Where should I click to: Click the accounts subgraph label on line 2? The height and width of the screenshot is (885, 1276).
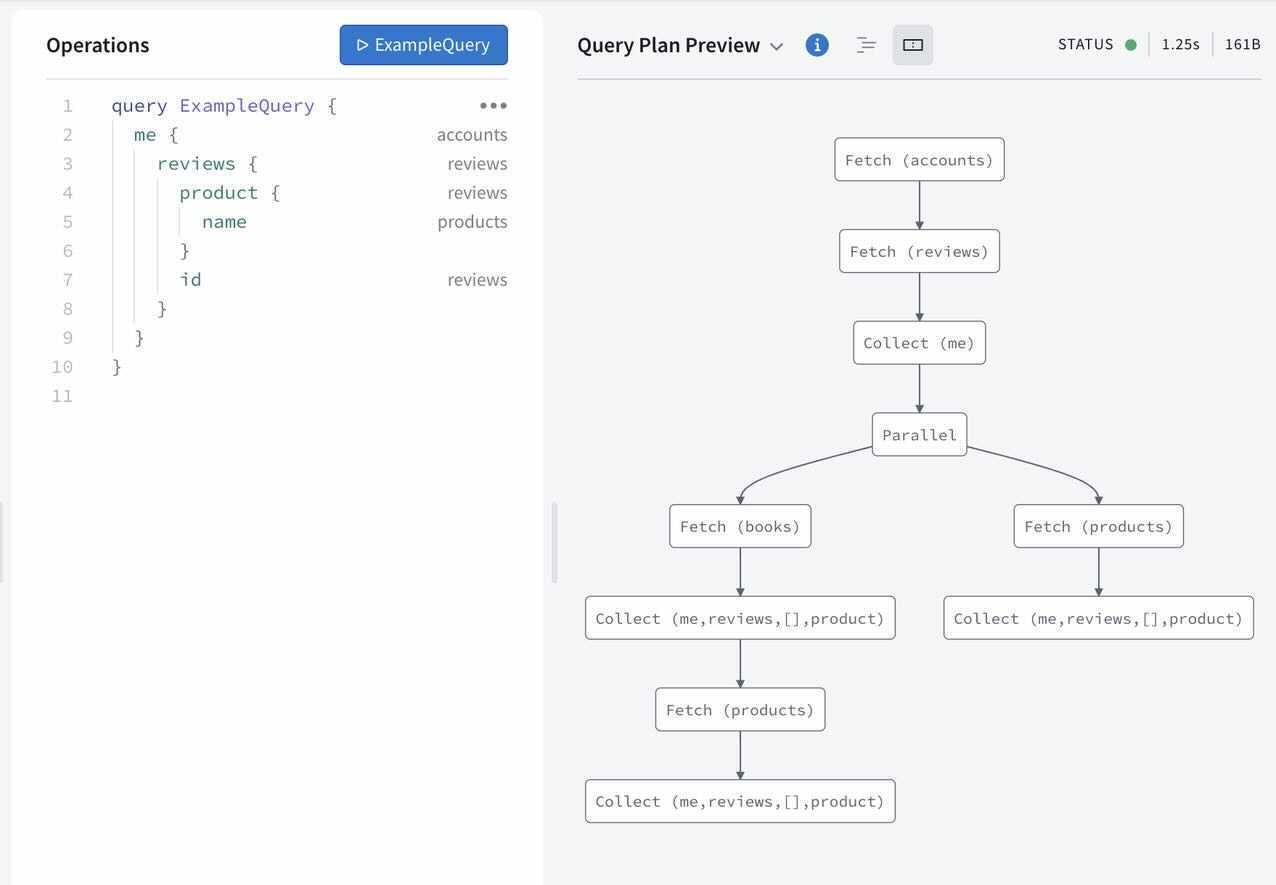tap(472, 134)
